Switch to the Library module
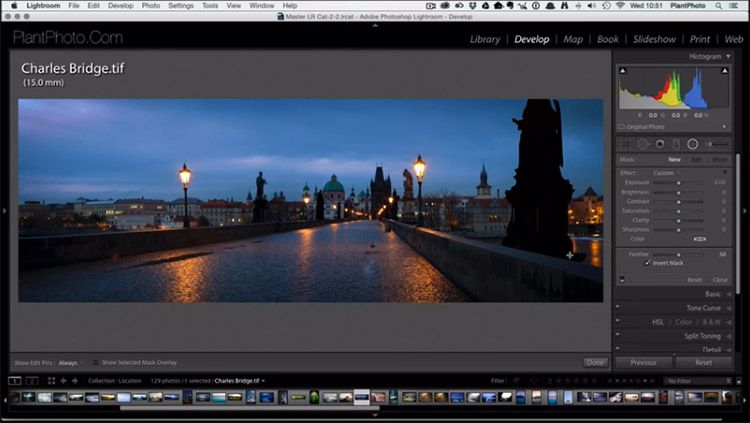 [485, 40]
